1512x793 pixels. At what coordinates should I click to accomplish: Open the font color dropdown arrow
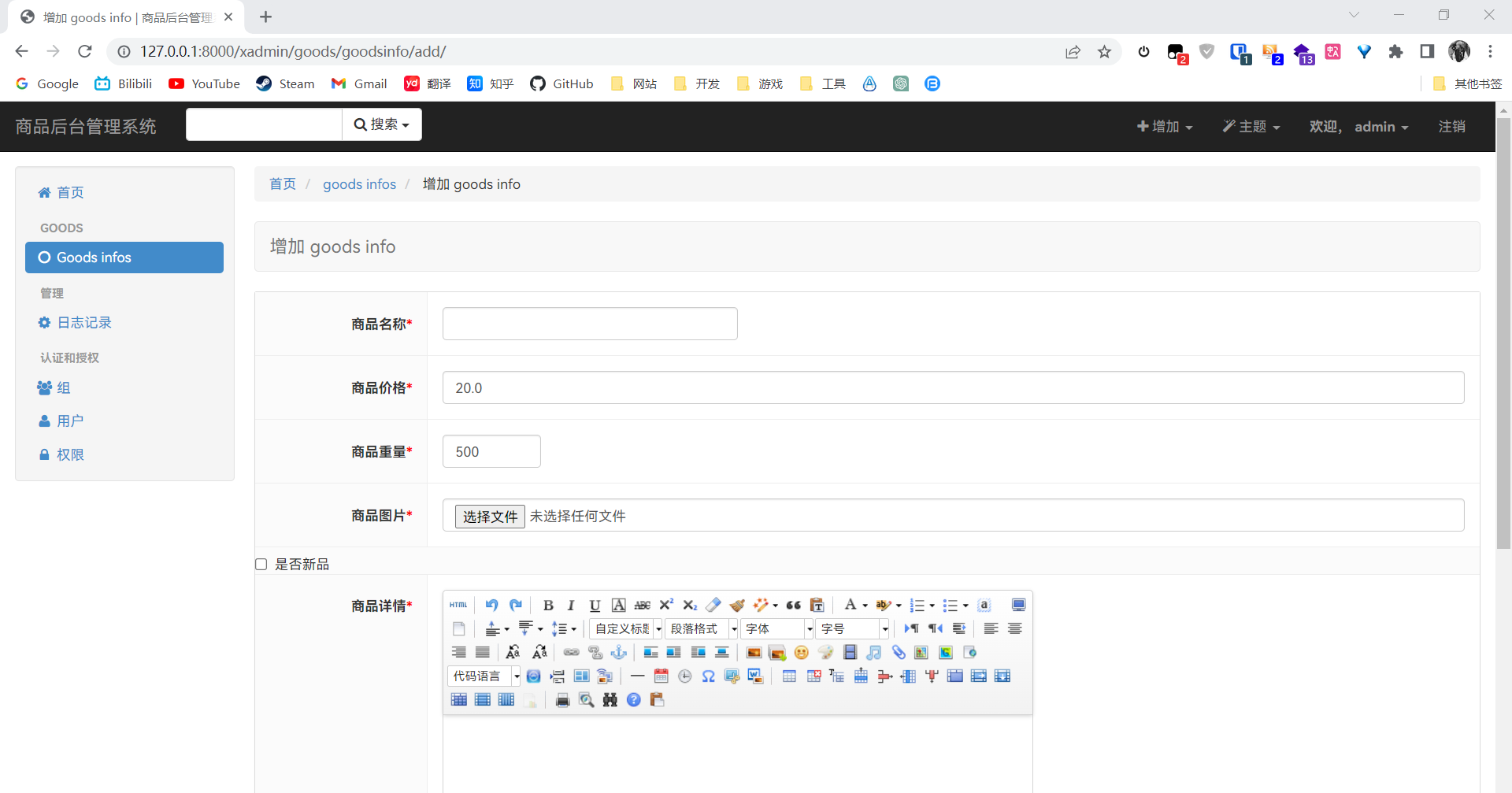point(865,606)
